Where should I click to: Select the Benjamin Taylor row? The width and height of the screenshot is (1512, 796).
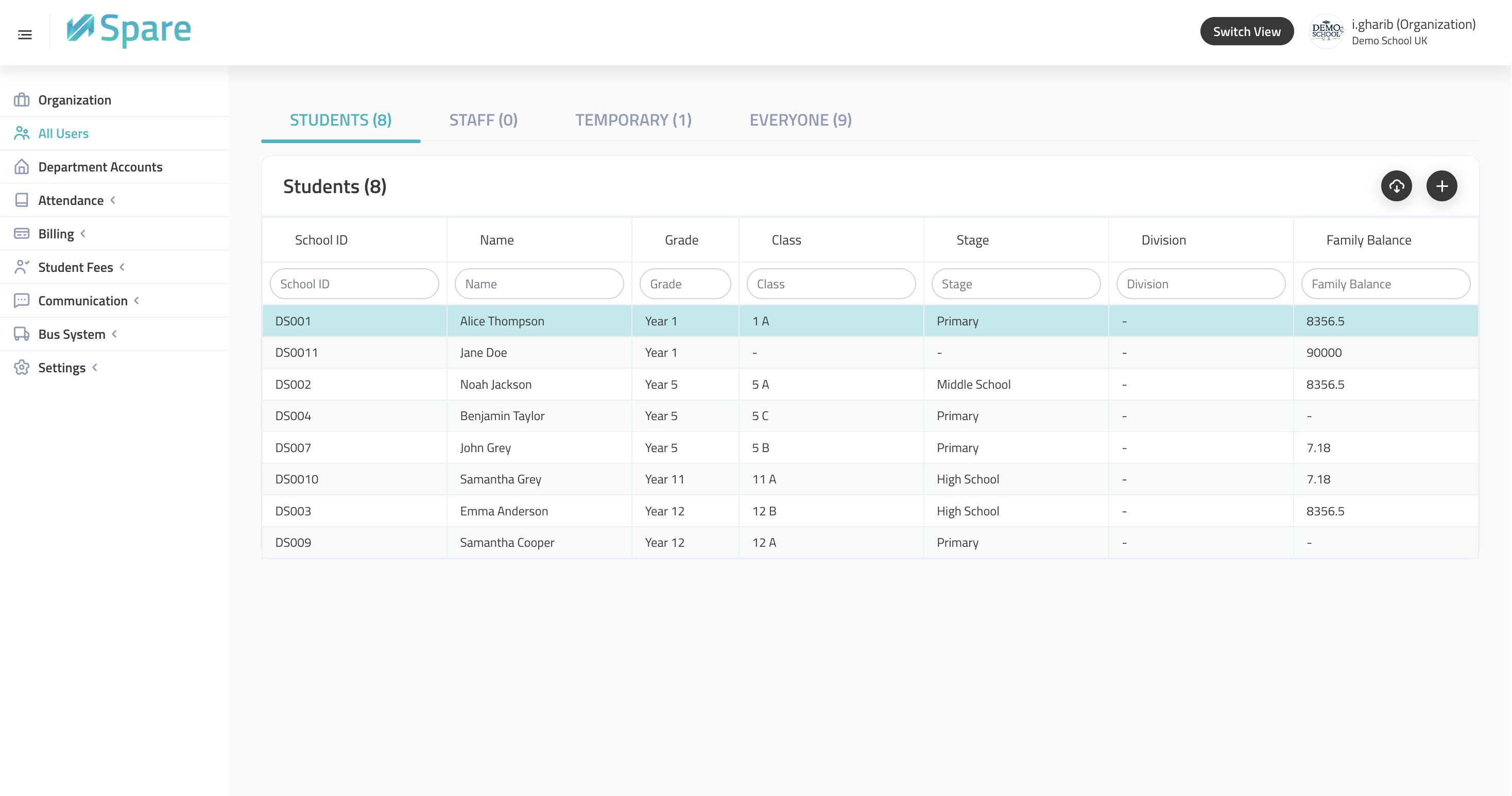tap(870, 416)
